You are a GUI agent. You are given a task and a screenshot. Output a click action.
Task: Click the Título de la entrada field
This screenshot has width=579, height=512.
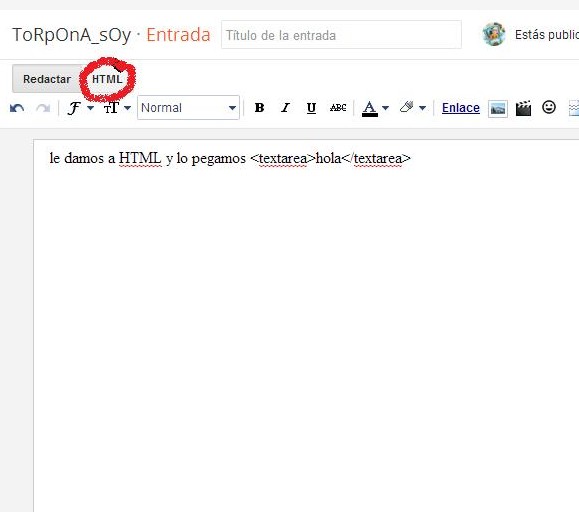tap(341, 35)
